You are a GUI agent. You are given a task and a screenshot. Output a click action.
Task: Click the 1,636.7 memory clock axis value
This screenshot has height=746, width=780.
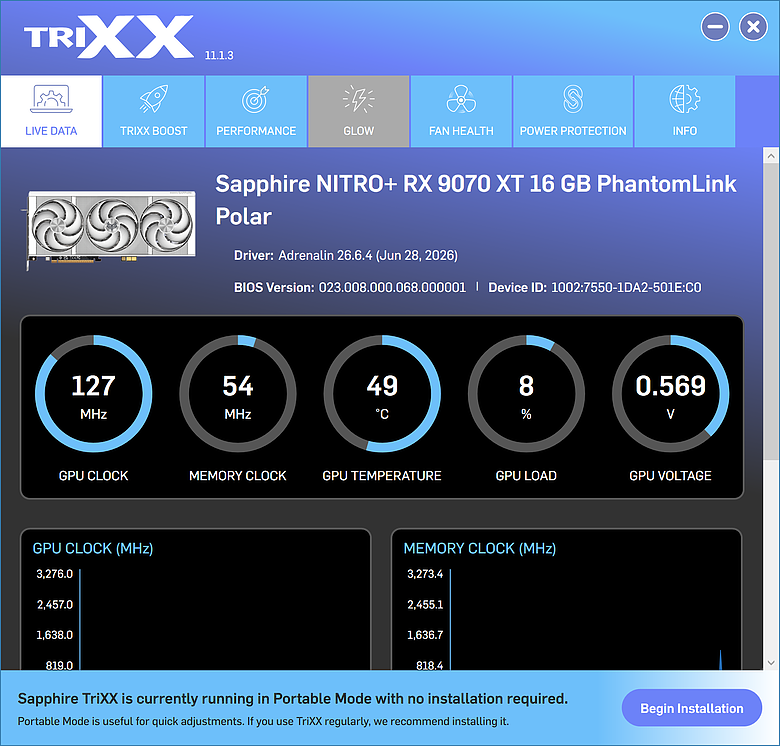[425, 635]
